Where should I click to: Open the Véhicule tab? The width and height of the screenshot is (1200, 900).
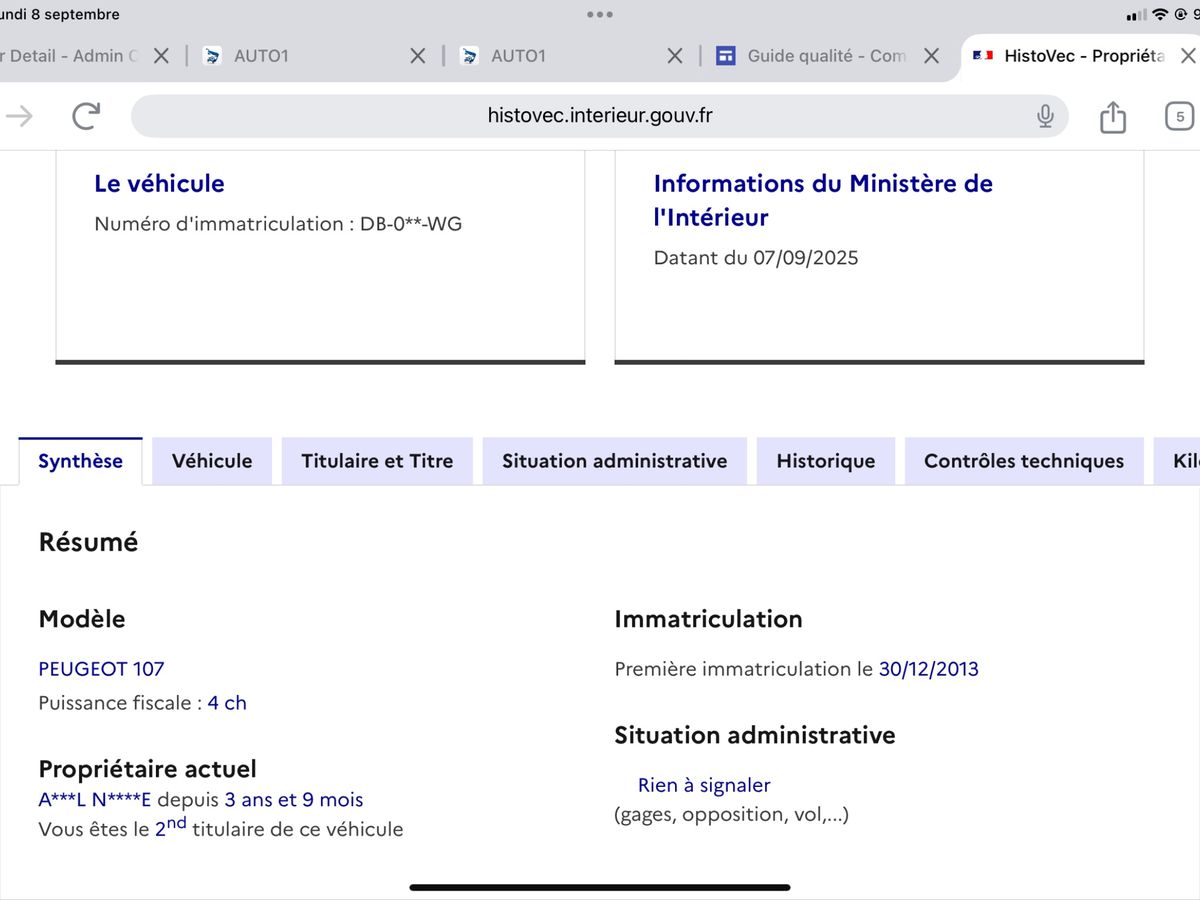click(x=212, y=461)
